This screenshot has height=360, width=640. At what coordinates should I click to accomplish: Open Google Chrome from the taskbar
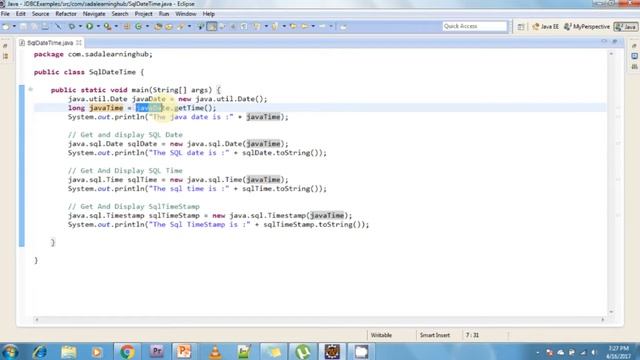click(x=127, y=352)
